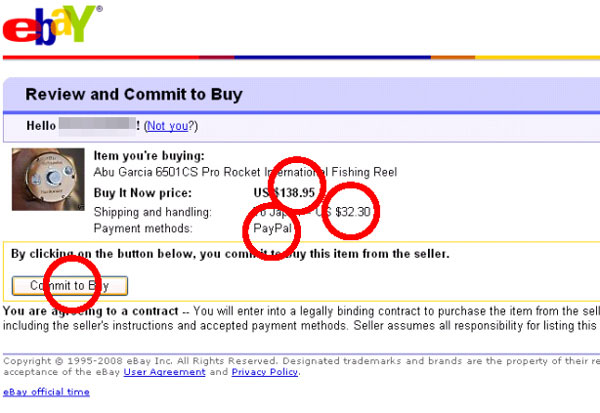Click the Abu Garcia 6501CS item title
Screen dimensions: 600x413
[244, 172]
